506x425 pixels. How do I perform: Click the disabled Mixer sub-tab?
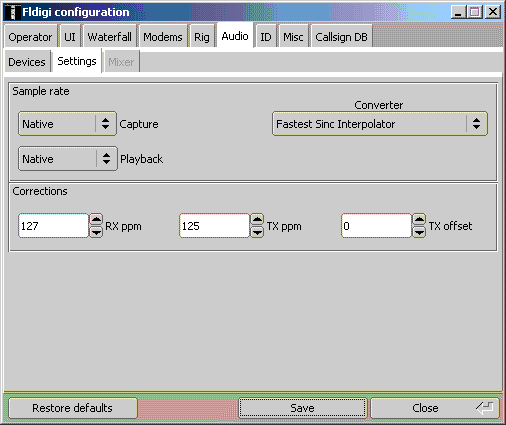[x=121, y=62]
